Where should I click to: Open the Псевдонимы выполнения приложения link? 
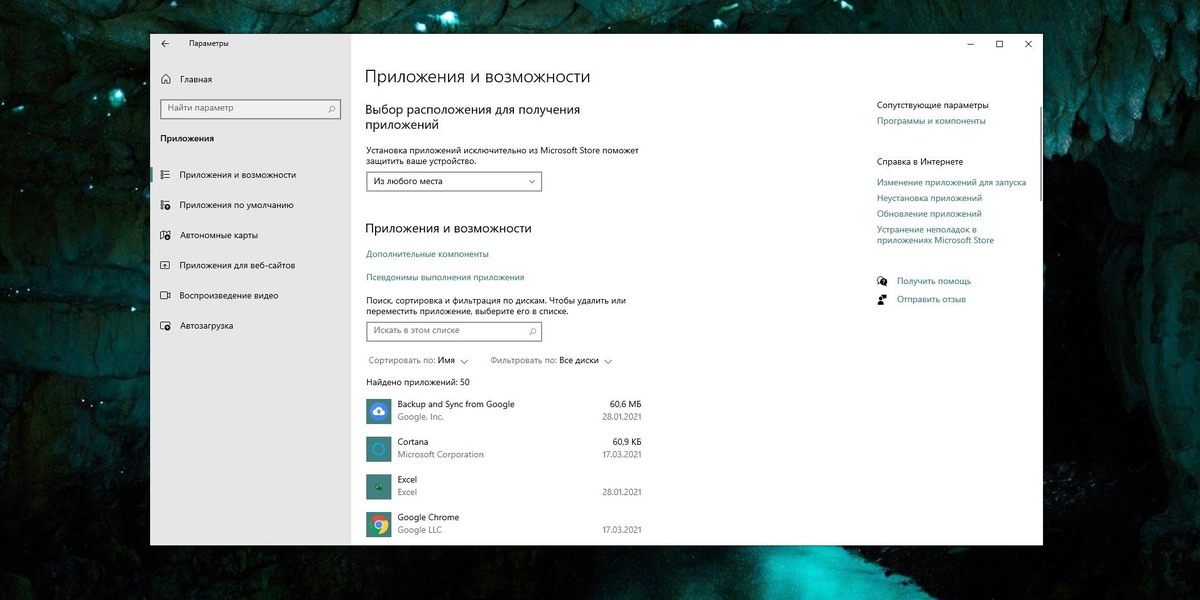tap(445, 277)
